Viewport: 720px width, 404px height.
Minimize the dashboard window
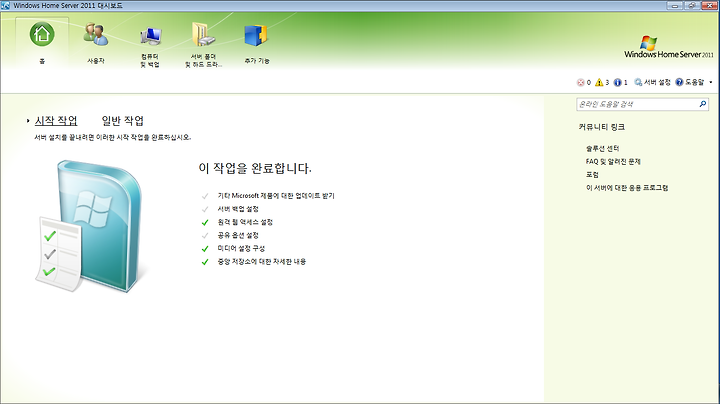point(675,6)
